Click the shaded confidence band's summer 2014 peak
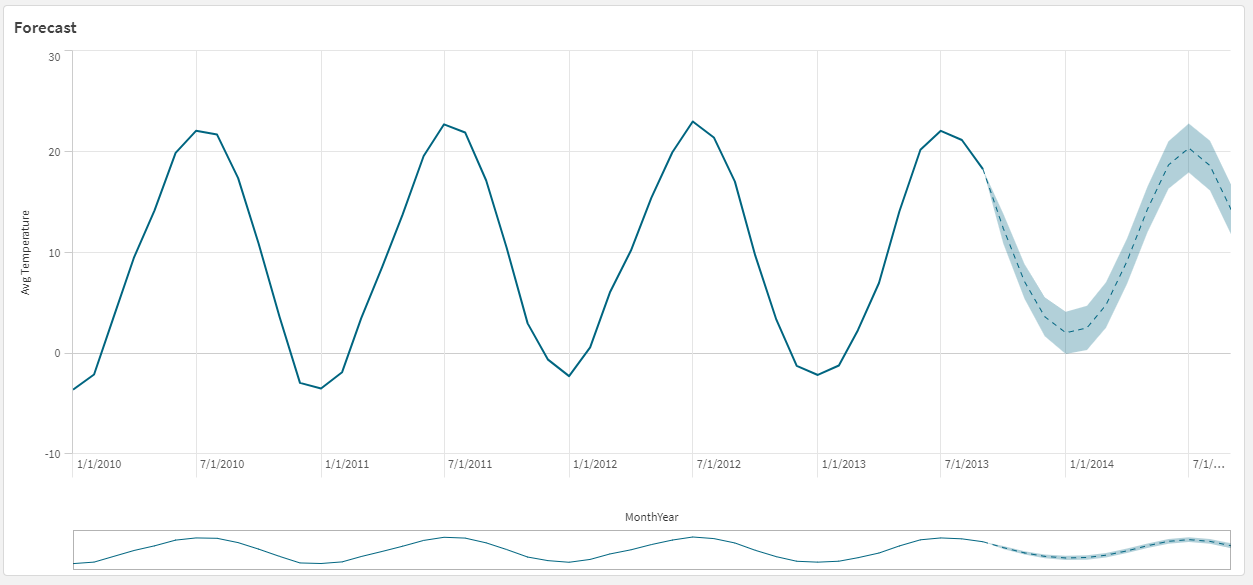This screenshot has height=585, width=1253. click(x=1188, y=130)
